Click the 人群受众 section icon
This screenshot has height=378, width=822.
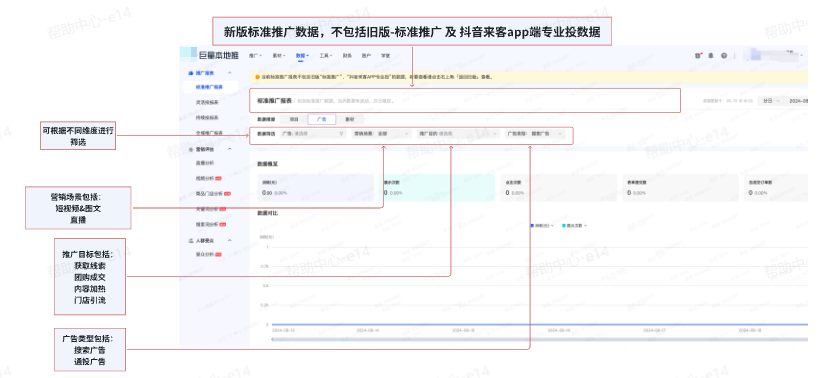click(x=190, y=240)
